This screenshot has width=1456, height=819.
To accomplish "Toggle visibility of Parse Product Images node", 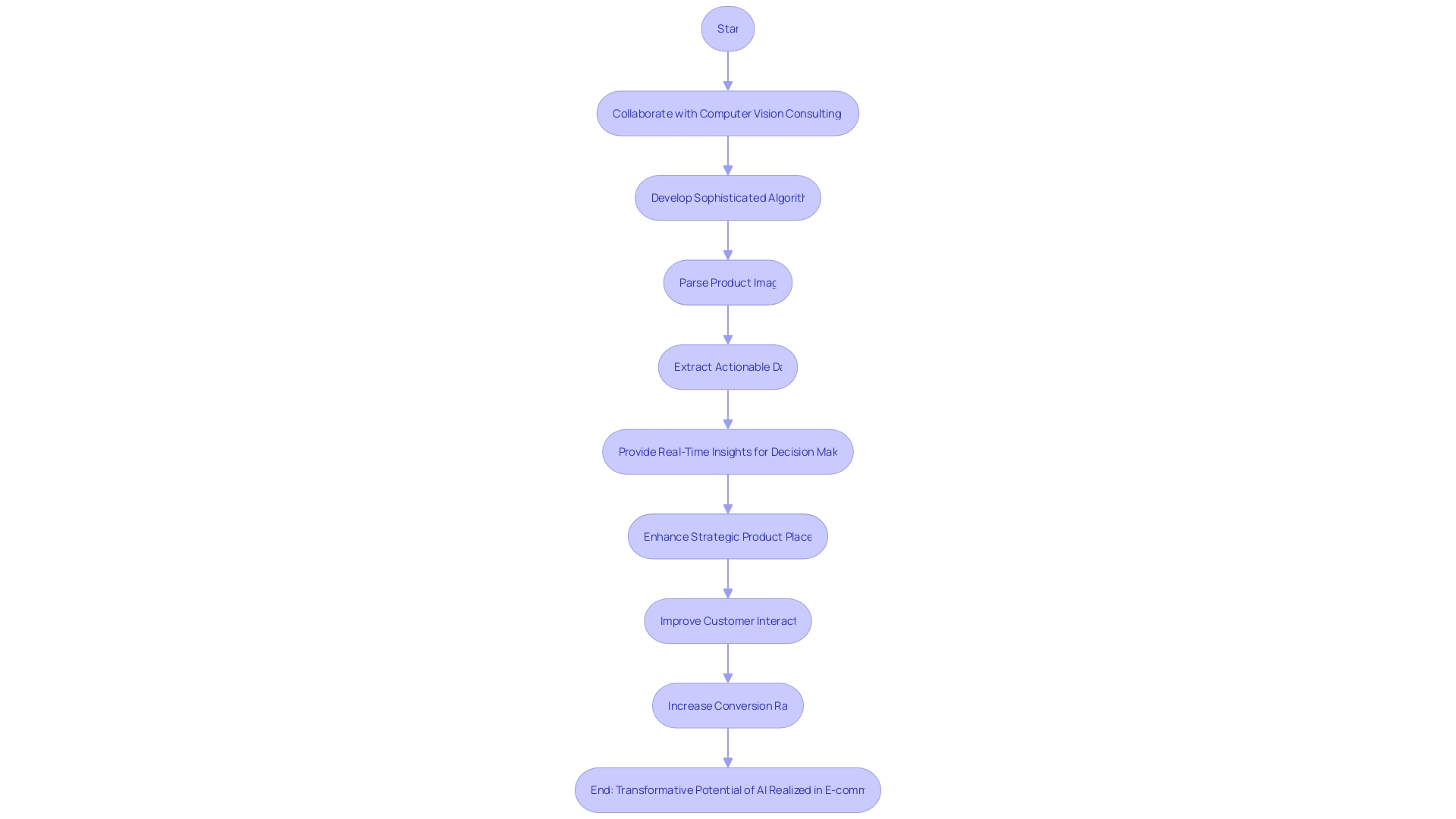I will pos(727,282).
